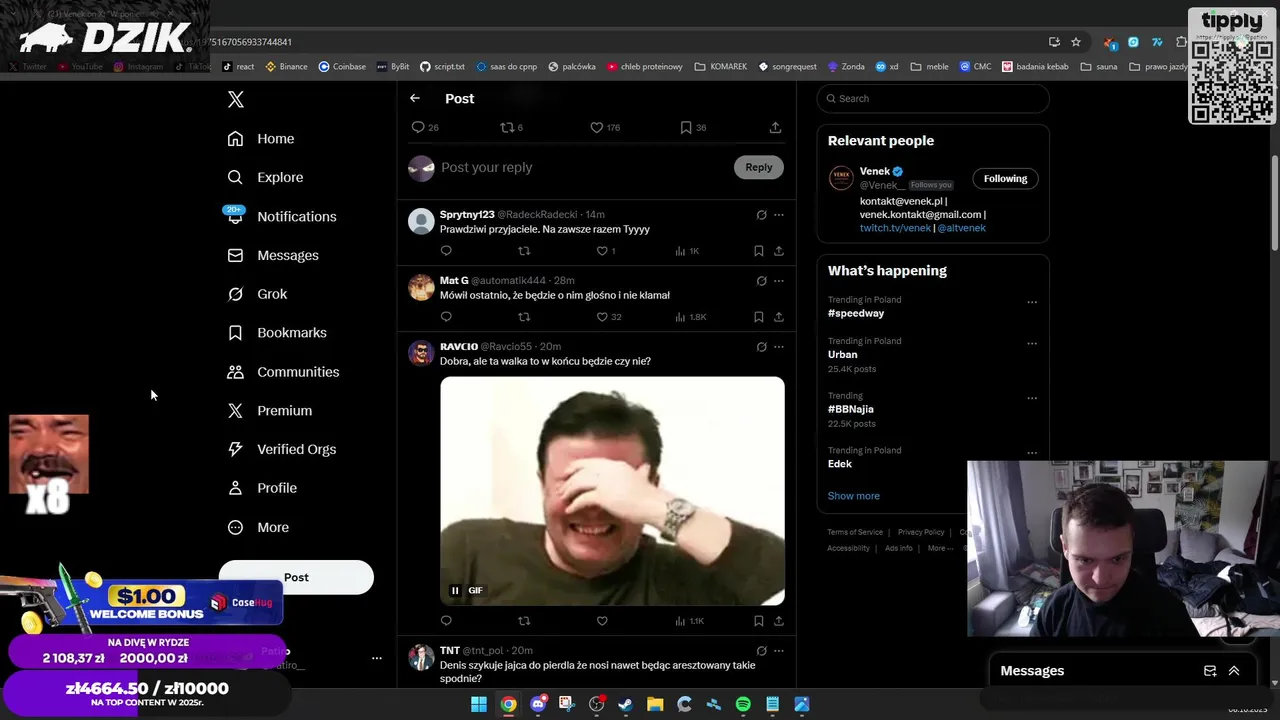
Task: Open Verified Orgs in the sidebar
Action: tap(282, 449)
